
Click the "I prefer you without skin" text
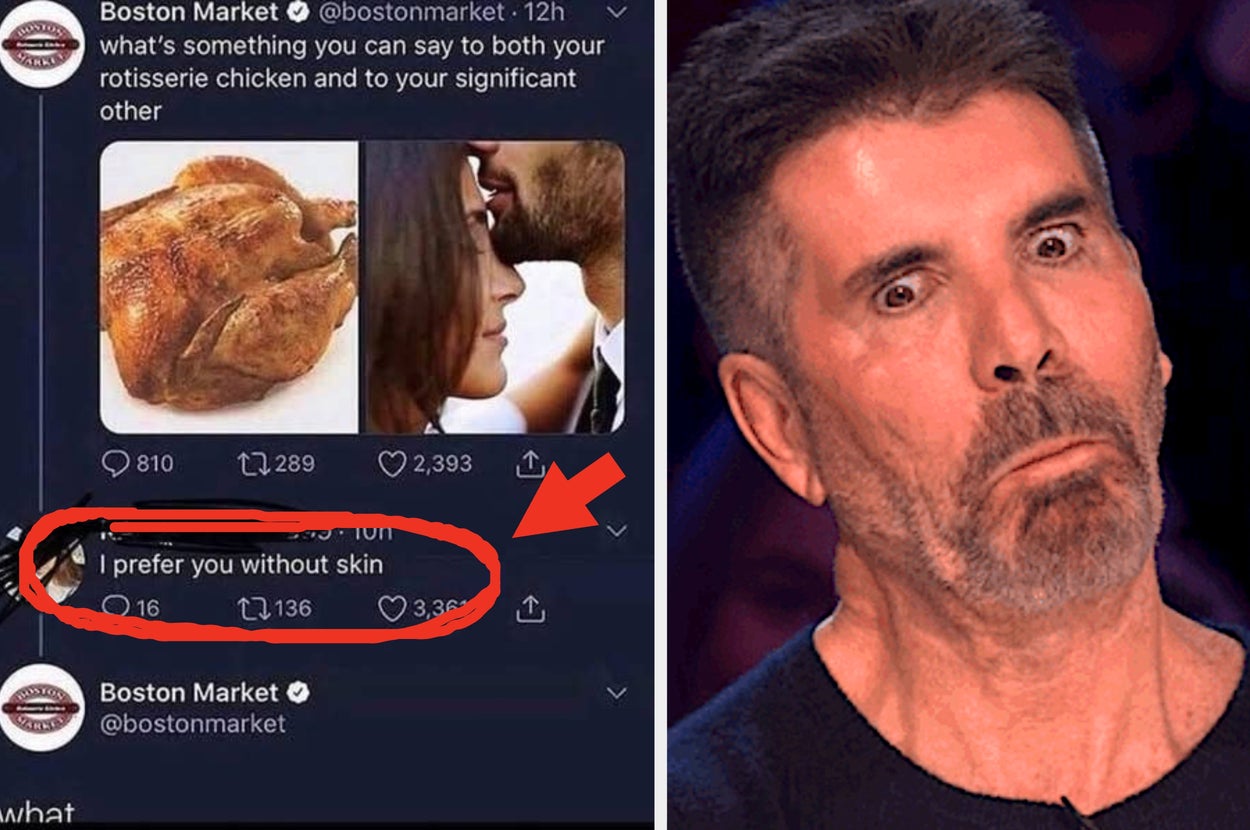coord(241,564)
